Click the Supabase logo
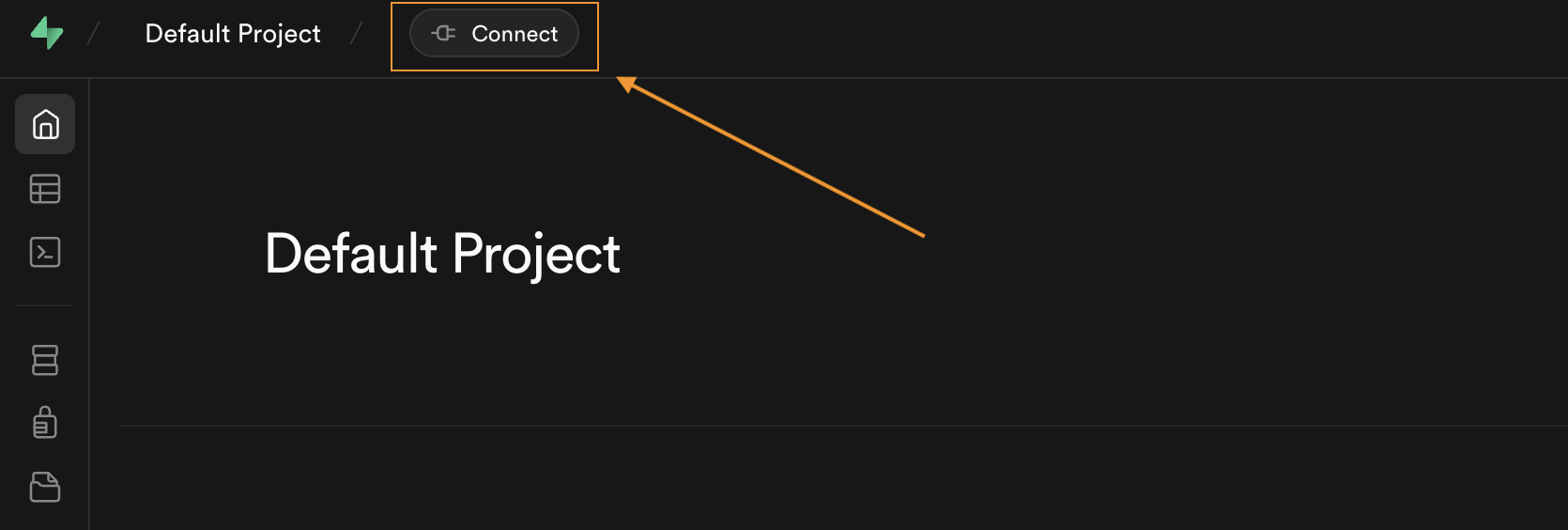The height and width of the screenshot is (530, 1568). pyautogui.click(x=46, y=33)
